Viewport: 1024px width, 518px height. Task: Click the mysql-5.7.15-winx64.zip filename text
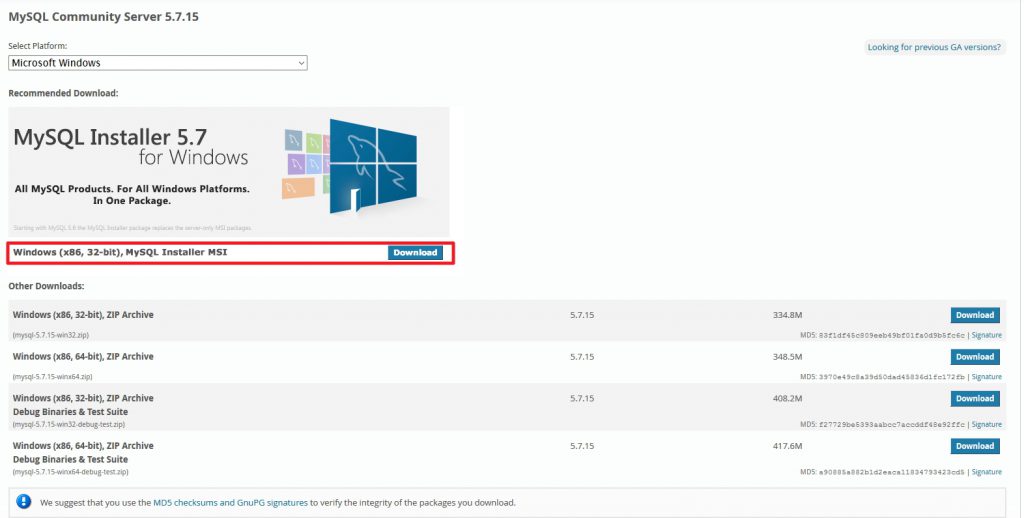point(52,377)
